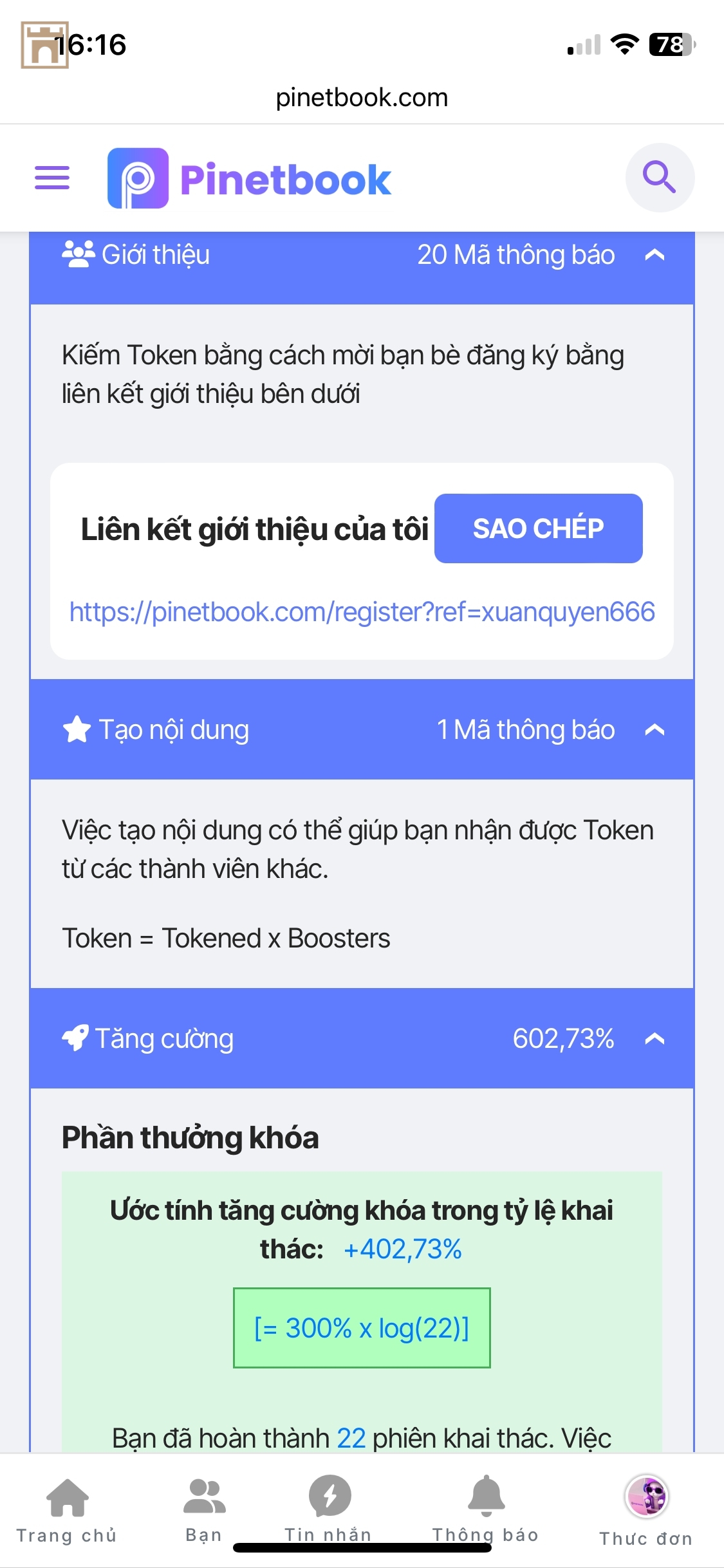
Task: Collapse the Giới thiệu section chevron
Action: 654,255
